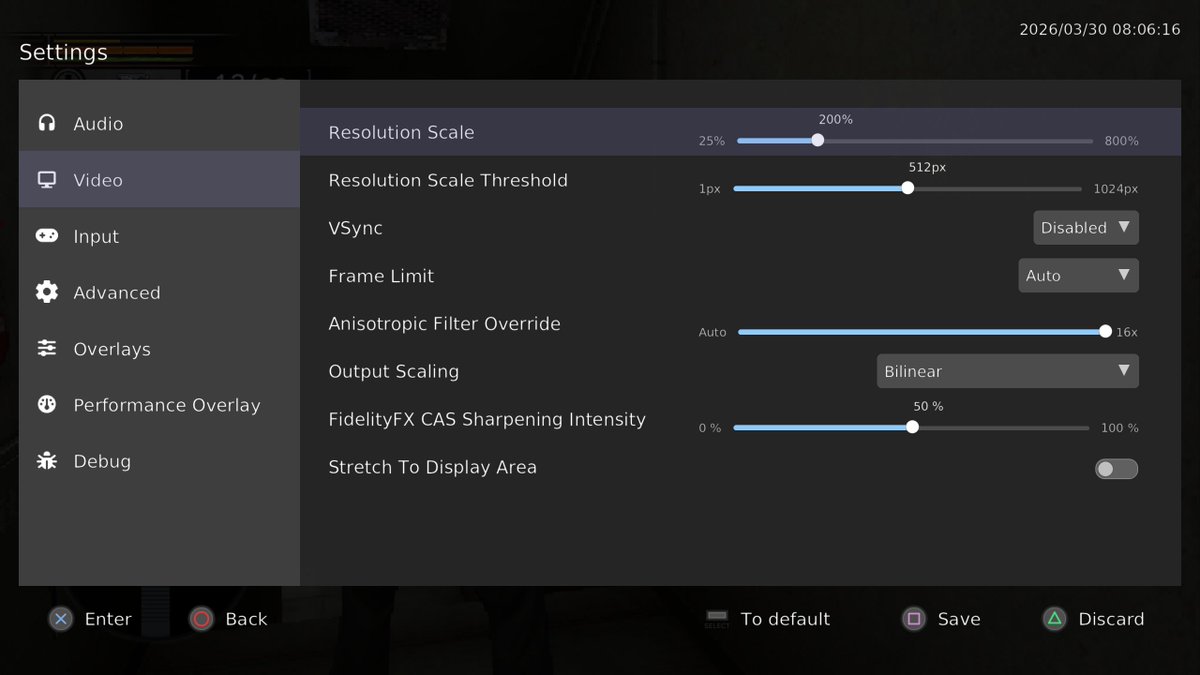Image resolution: width=1200 pixels, height=675 pixels.
Task: Select the Performance Overlay gauge icon
Action: pos(47,405)
